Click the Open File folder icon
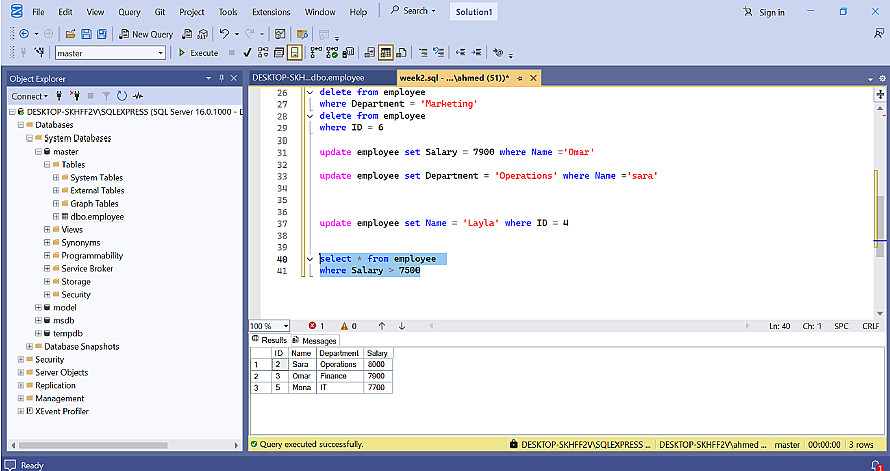This screenshot has height=471, width=890. (x=71, y=34)
